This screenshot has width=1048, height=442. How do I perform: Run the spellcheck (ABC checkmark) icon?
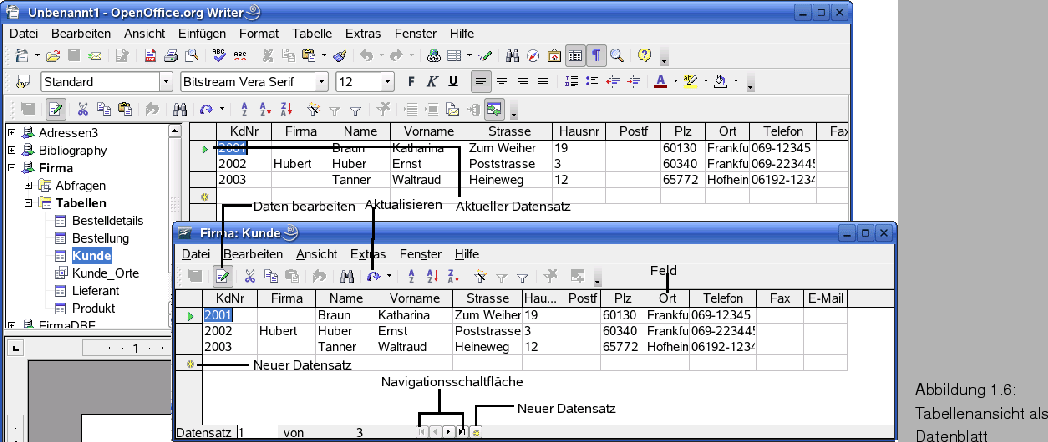click(219, 56)
